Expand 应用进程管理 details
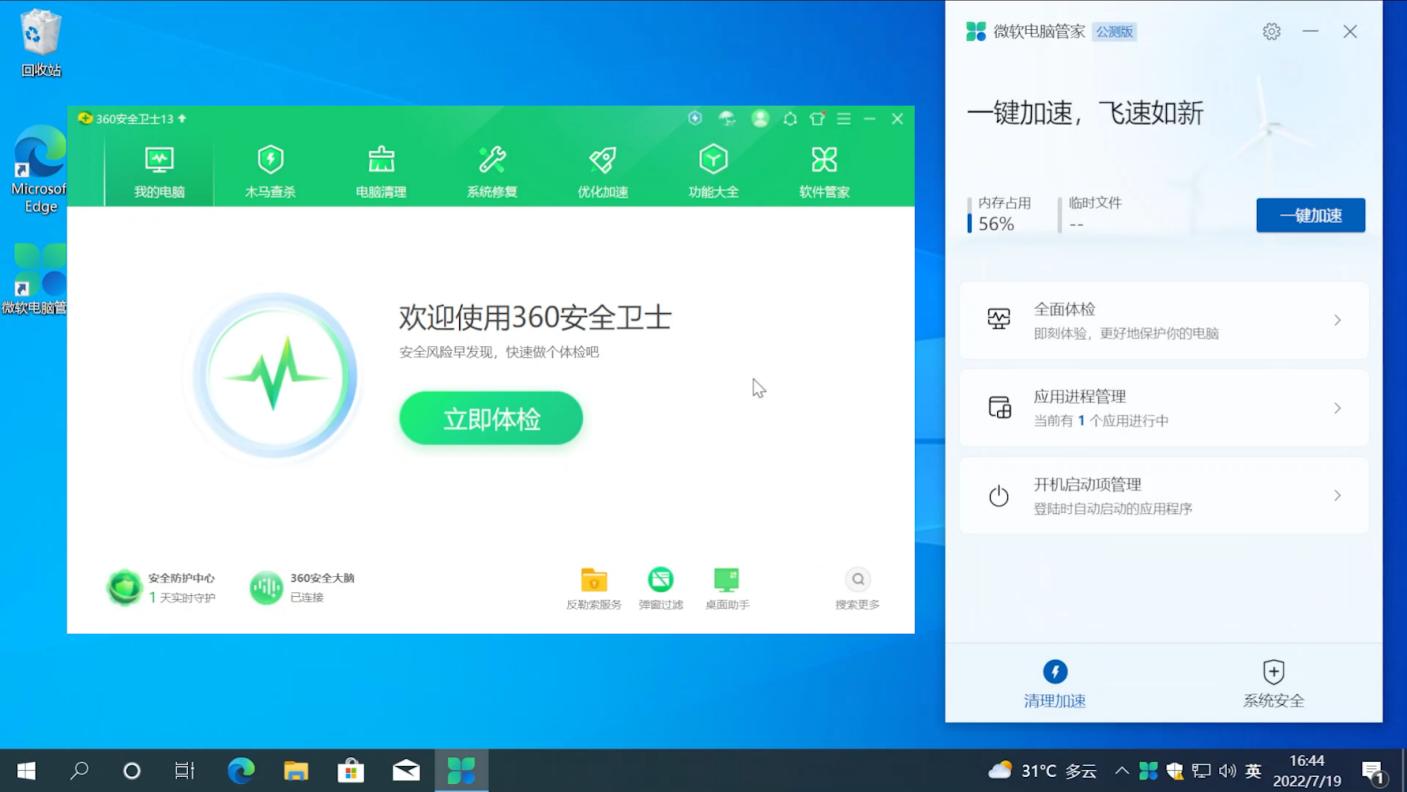1407x792 pixels. [x=1338, y=407]
